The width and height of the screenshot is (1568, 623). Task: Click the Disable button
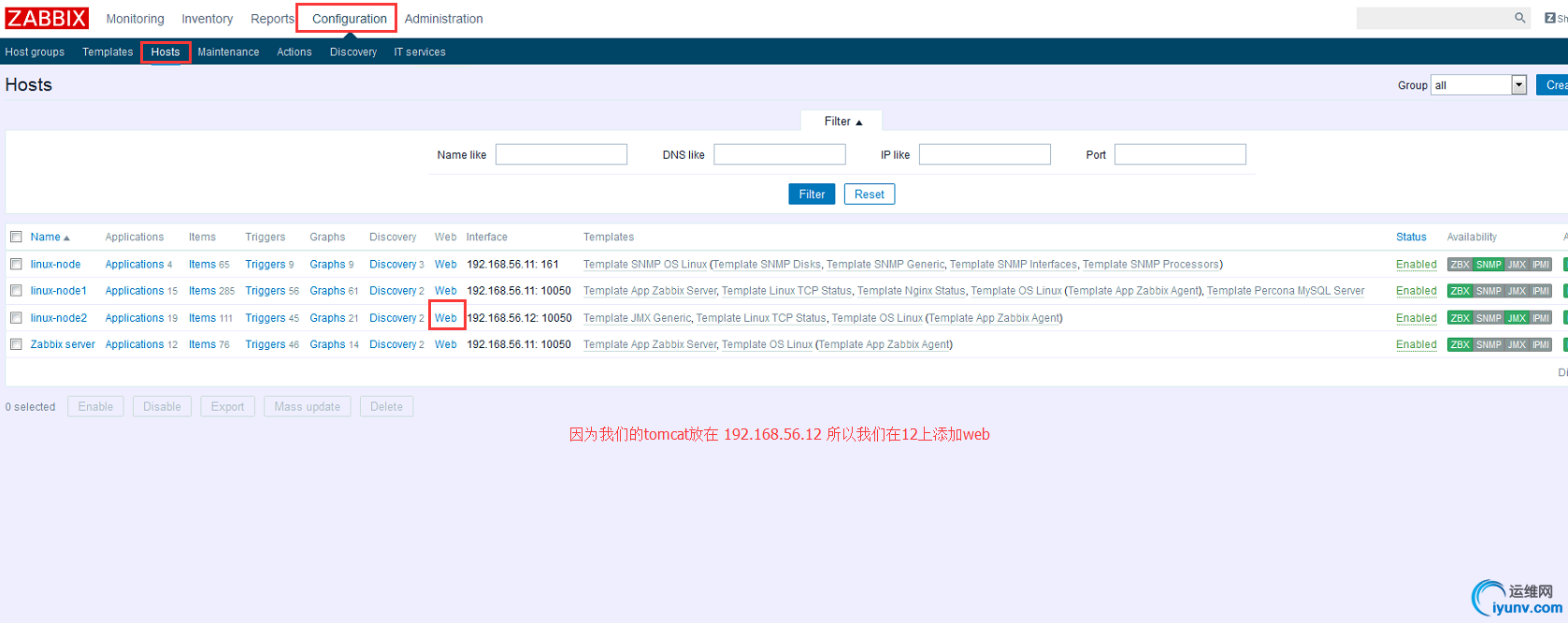click(x=162, y=407)
